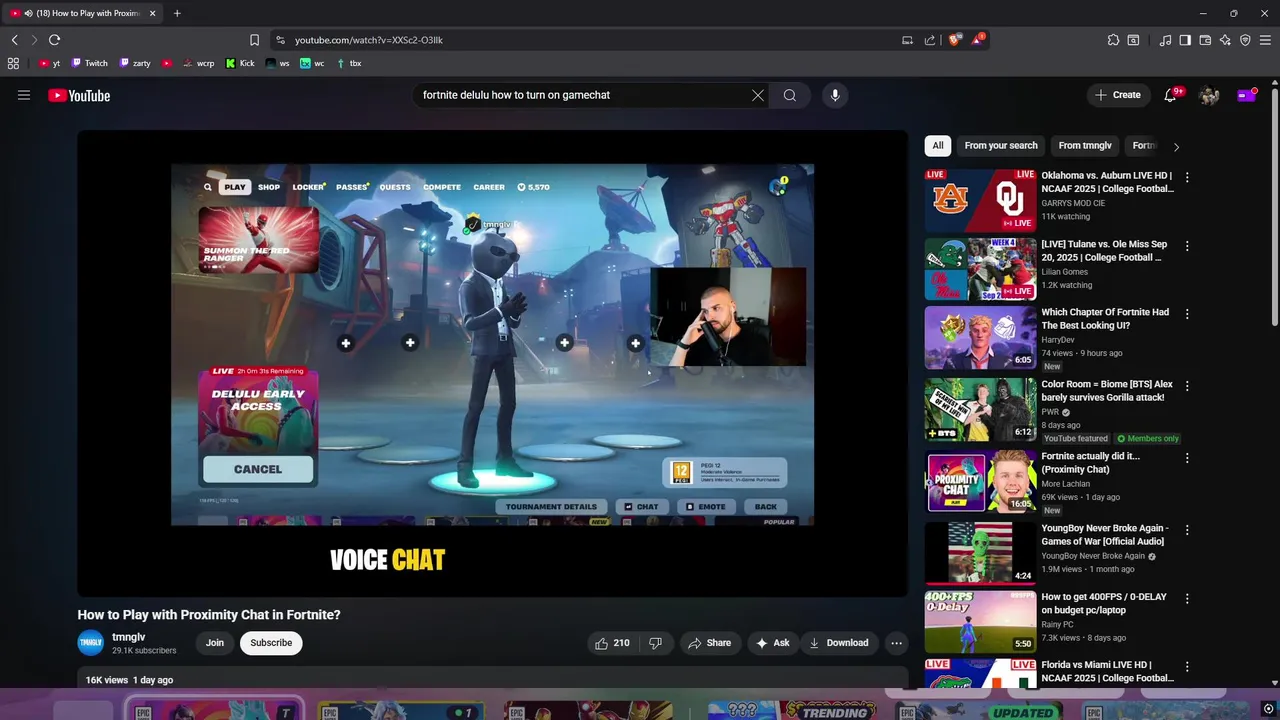
Task: Open more actions ellipsis under the video
Action: click(x=897, y=643)
